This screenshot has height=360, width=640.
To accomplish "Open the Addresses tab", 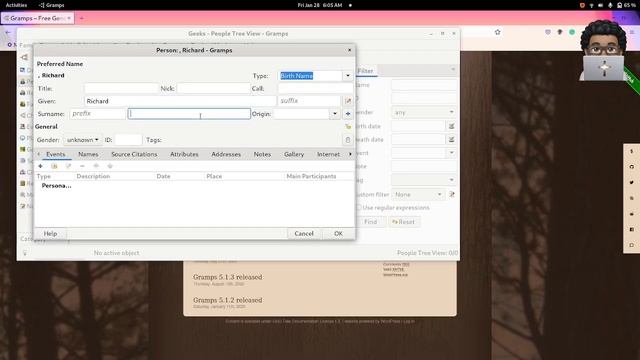I will tap(226, 154).
